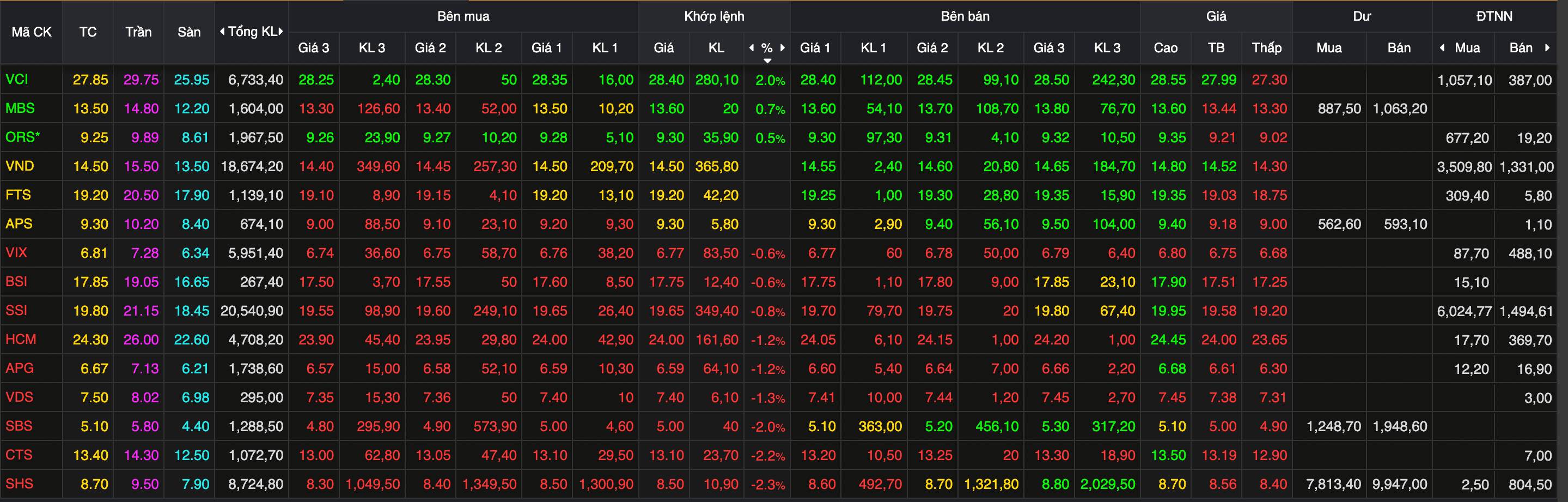Click VIX matched volume 83,50

tap(721, 253)
